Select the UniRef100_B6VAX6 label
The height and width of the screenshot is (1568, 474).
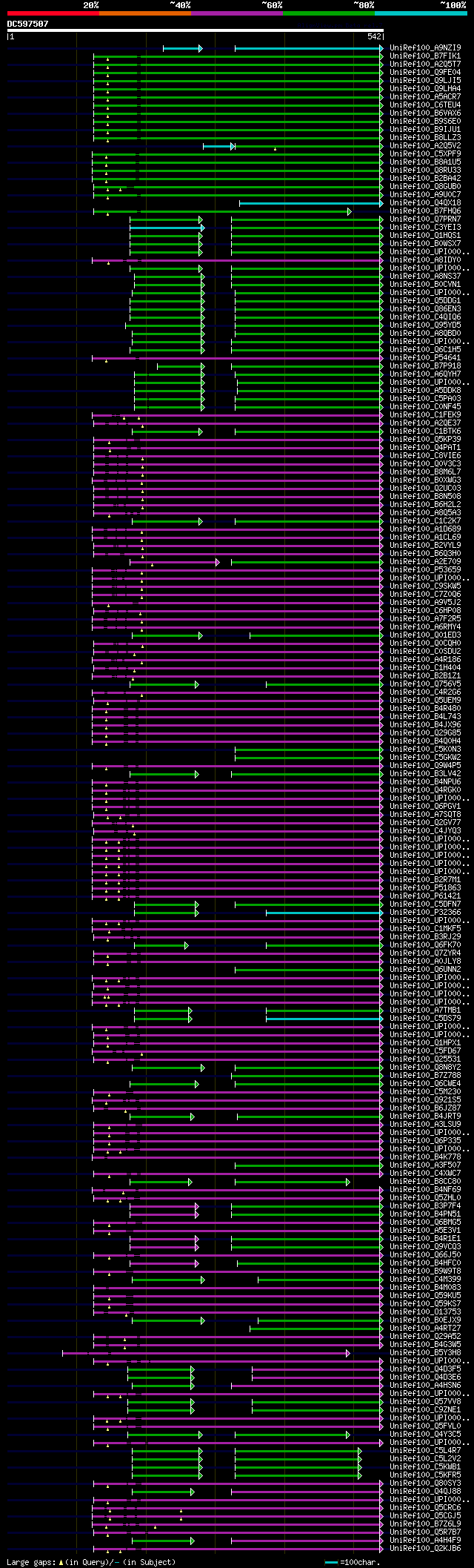[425, 113]
